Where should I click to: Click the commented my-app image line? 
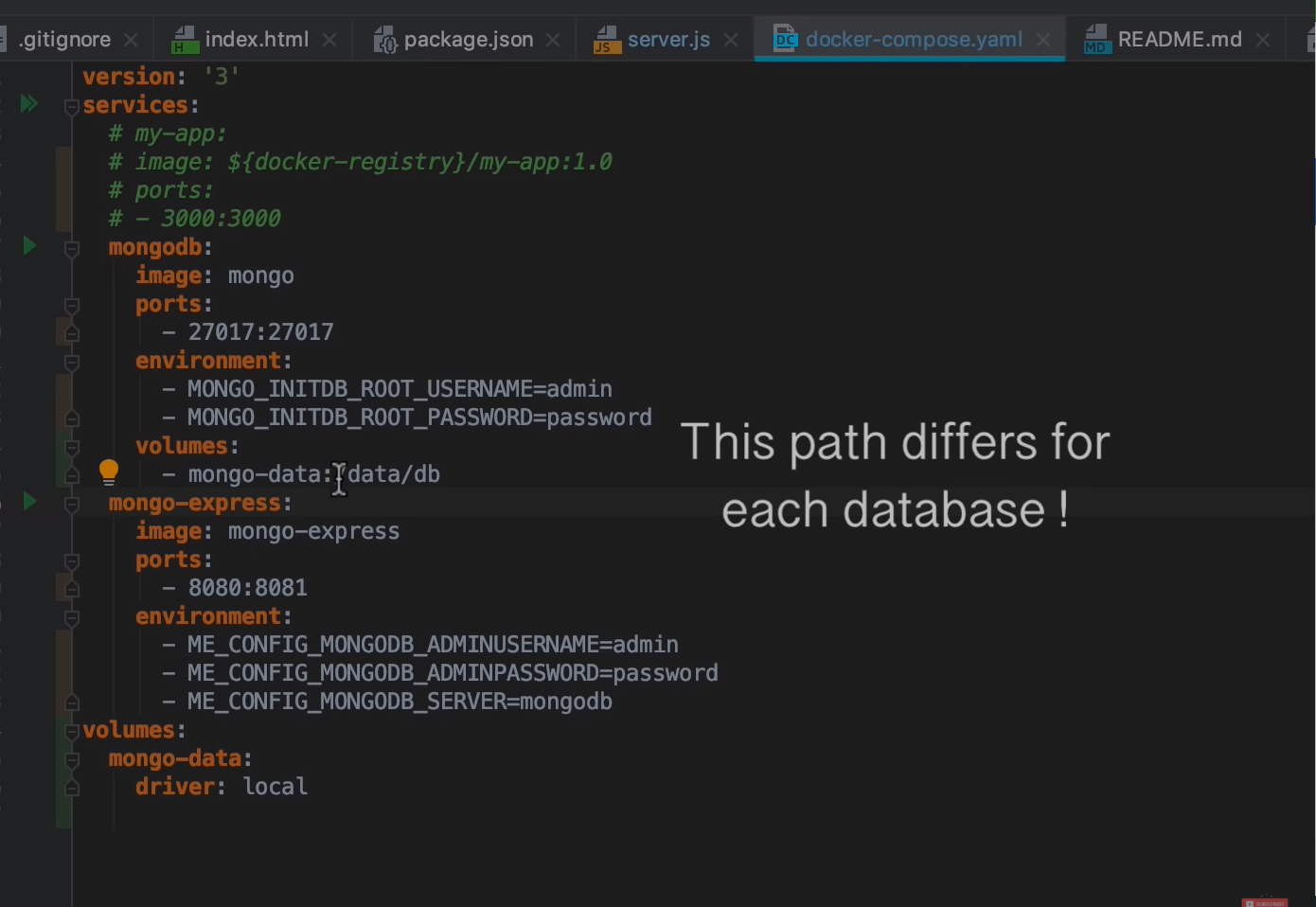[360, 162]
